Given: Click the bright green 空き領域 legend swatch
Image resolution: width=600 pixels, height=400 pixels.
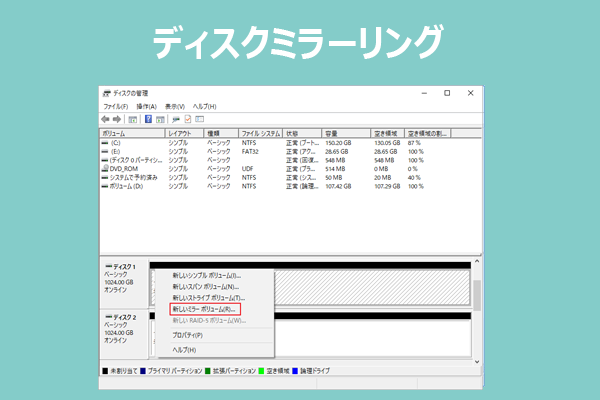Looking at the screenshot, I should [261, 371].
